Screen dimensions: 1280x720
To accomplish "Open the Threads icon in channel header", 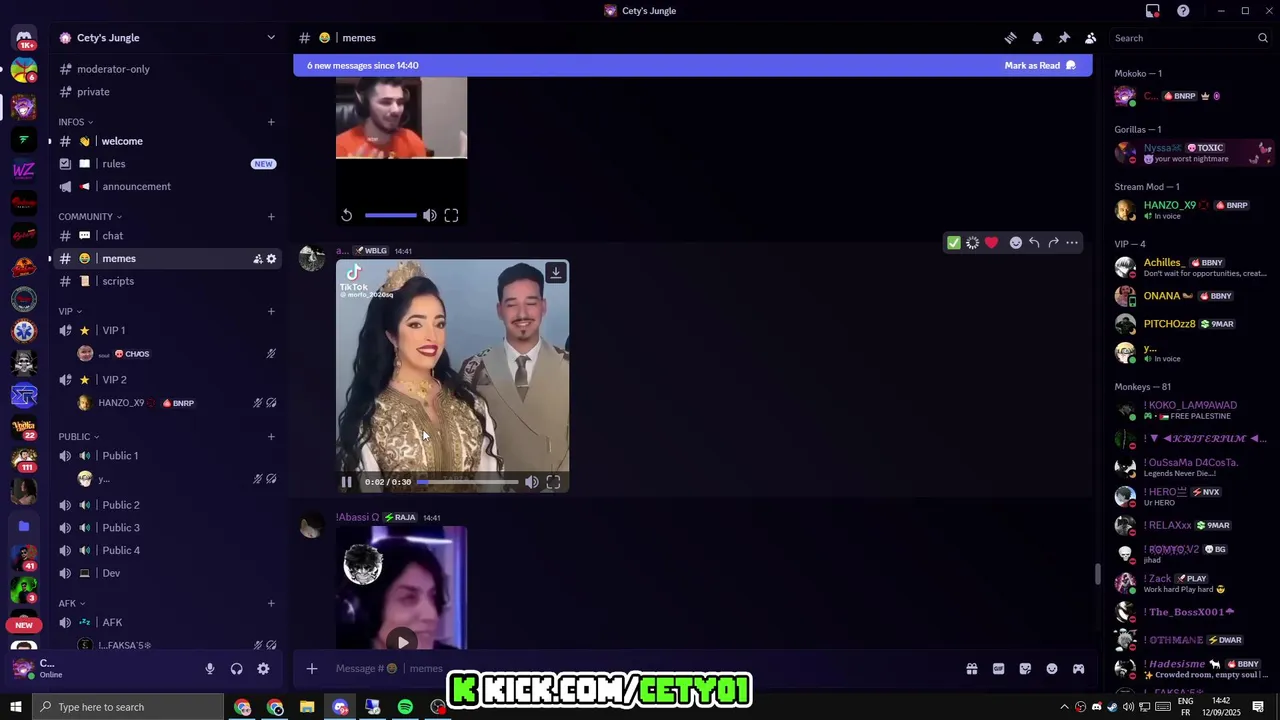I will 1010,38.
